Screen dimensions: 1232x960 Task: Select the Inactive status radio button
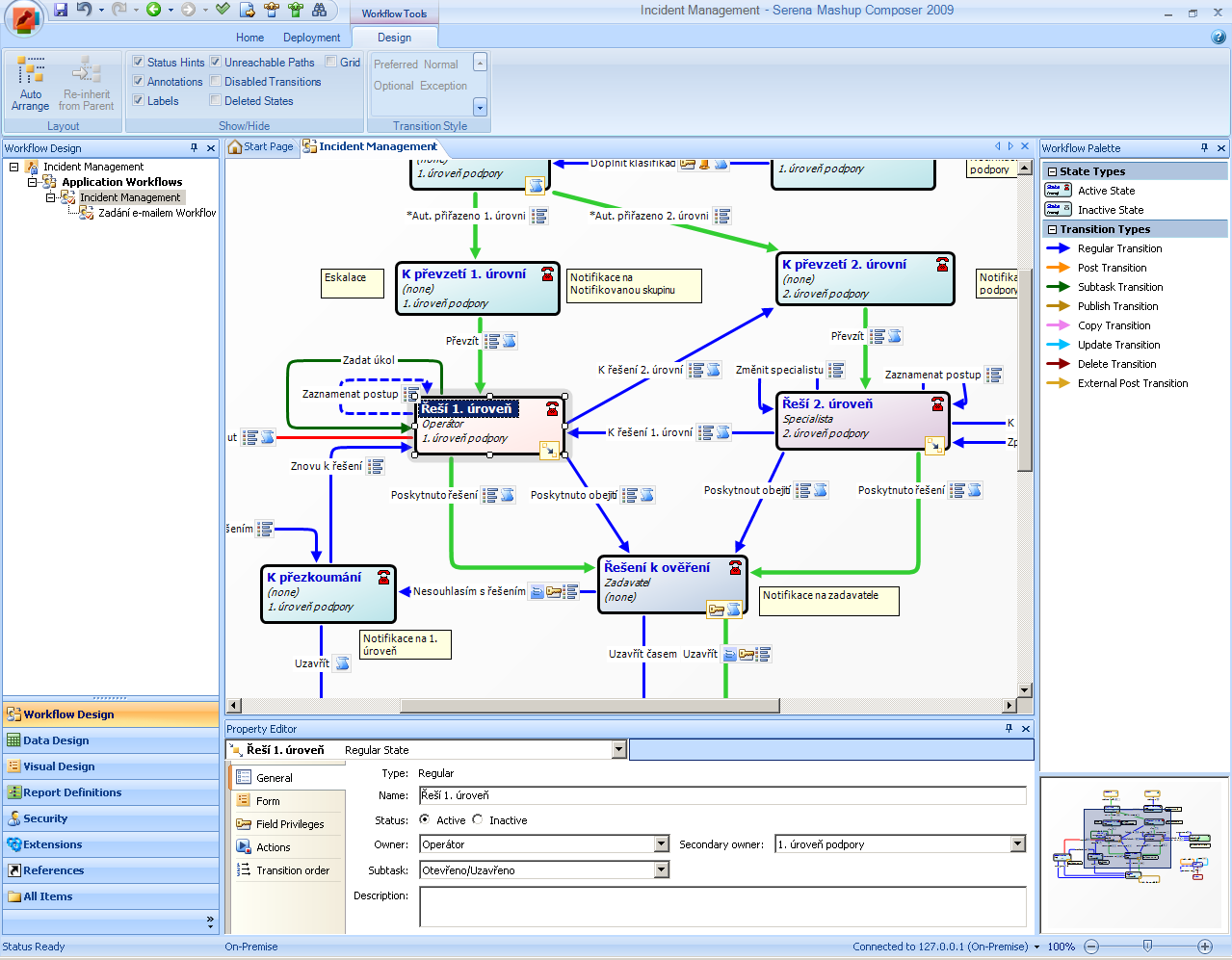pos(478,820)
